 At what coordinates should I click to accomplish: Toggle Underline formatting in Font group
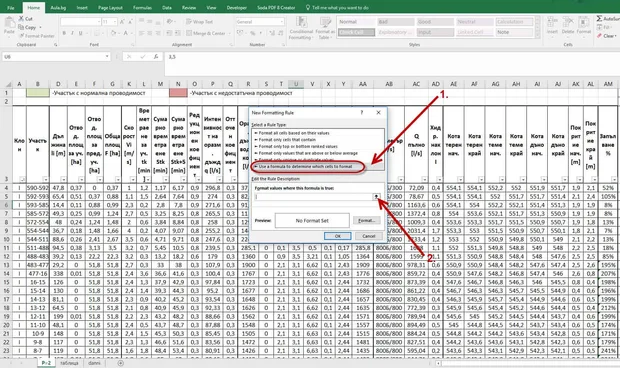80,33
